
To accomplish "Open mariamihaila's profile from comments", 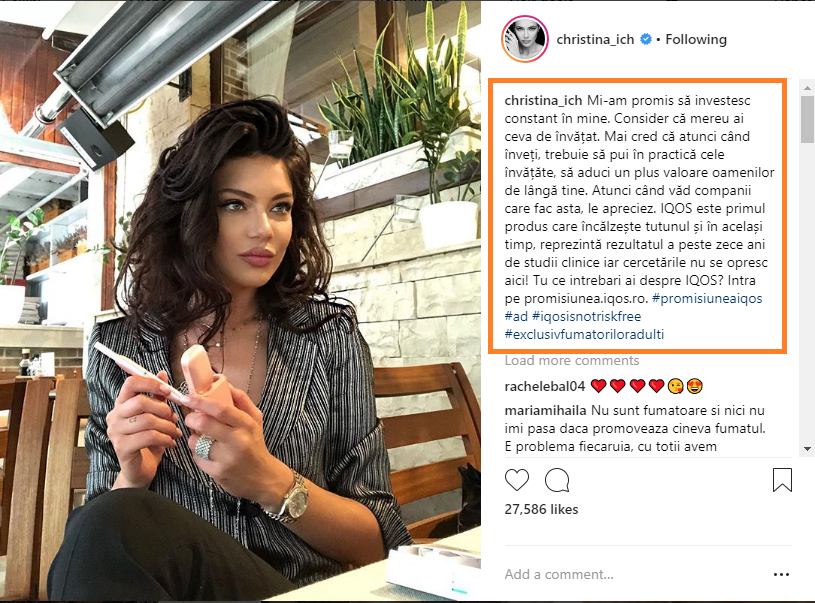I will (545, 411).
